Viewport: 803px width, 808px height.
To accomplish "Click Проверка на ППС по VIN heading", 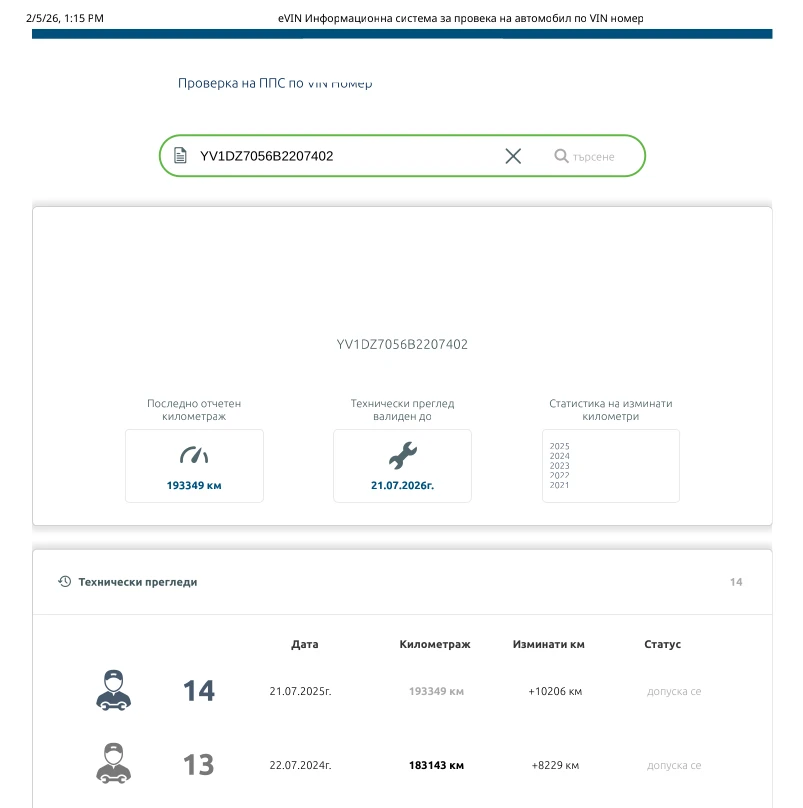I will [x=275, y=84].
